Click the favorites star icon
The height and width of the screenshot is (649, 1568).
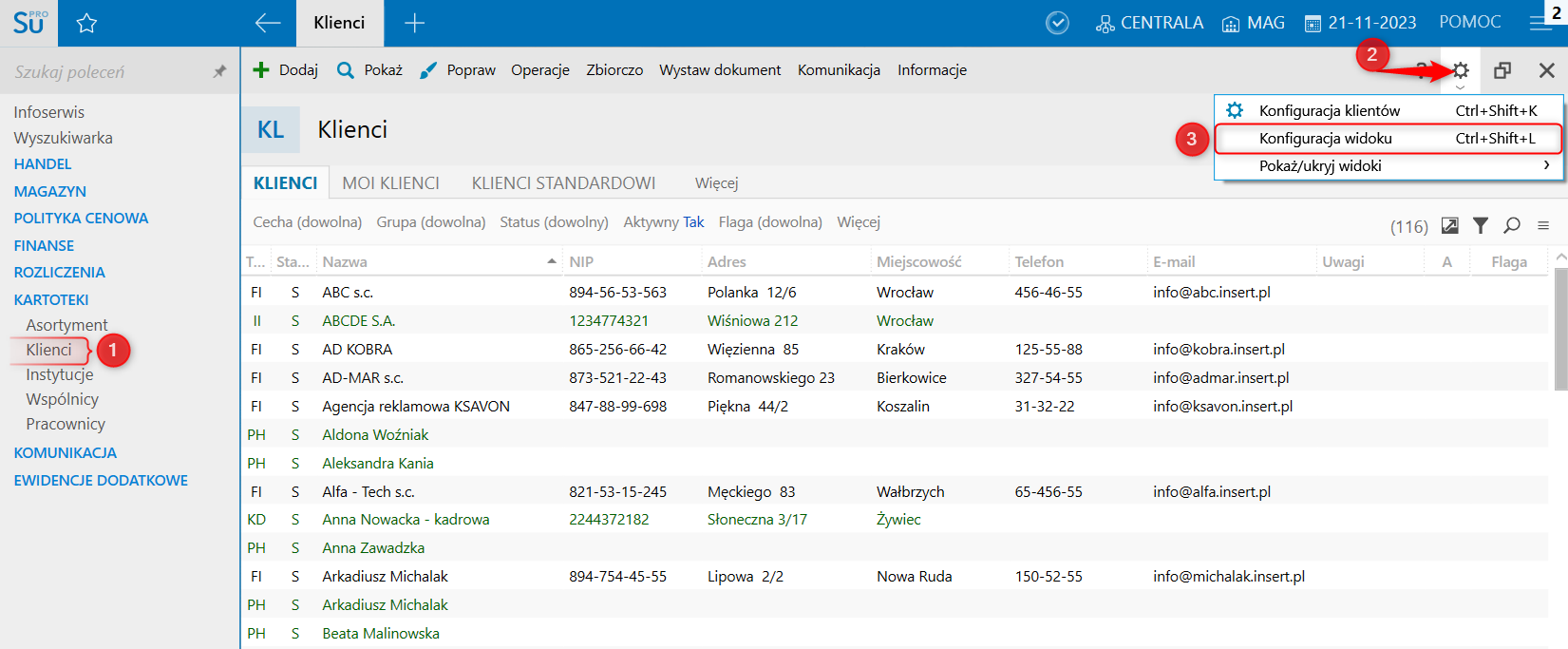(86, 24)
